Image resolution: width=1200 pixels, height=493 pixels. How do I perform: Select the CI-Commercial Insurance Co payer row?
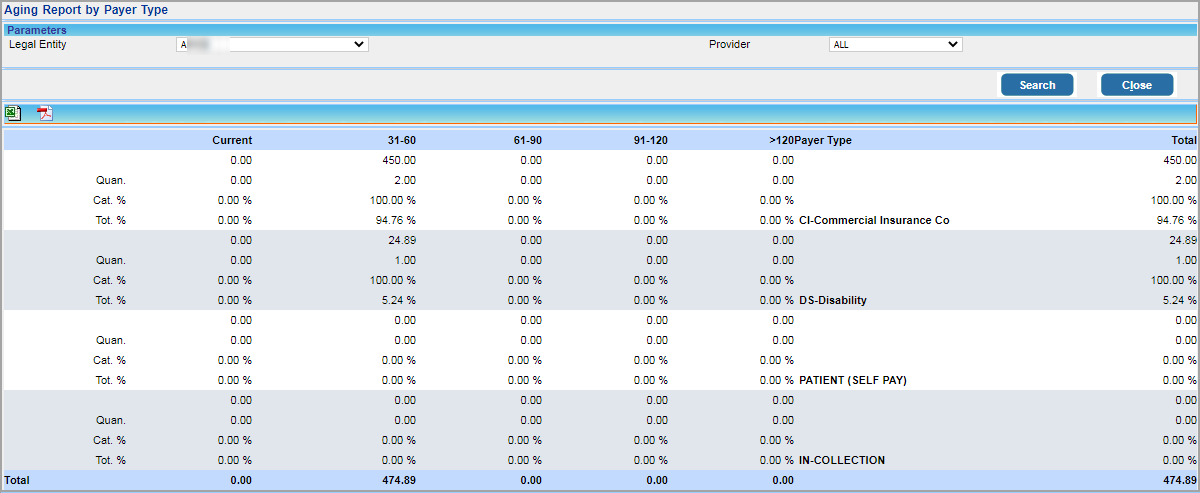(873, 220)
